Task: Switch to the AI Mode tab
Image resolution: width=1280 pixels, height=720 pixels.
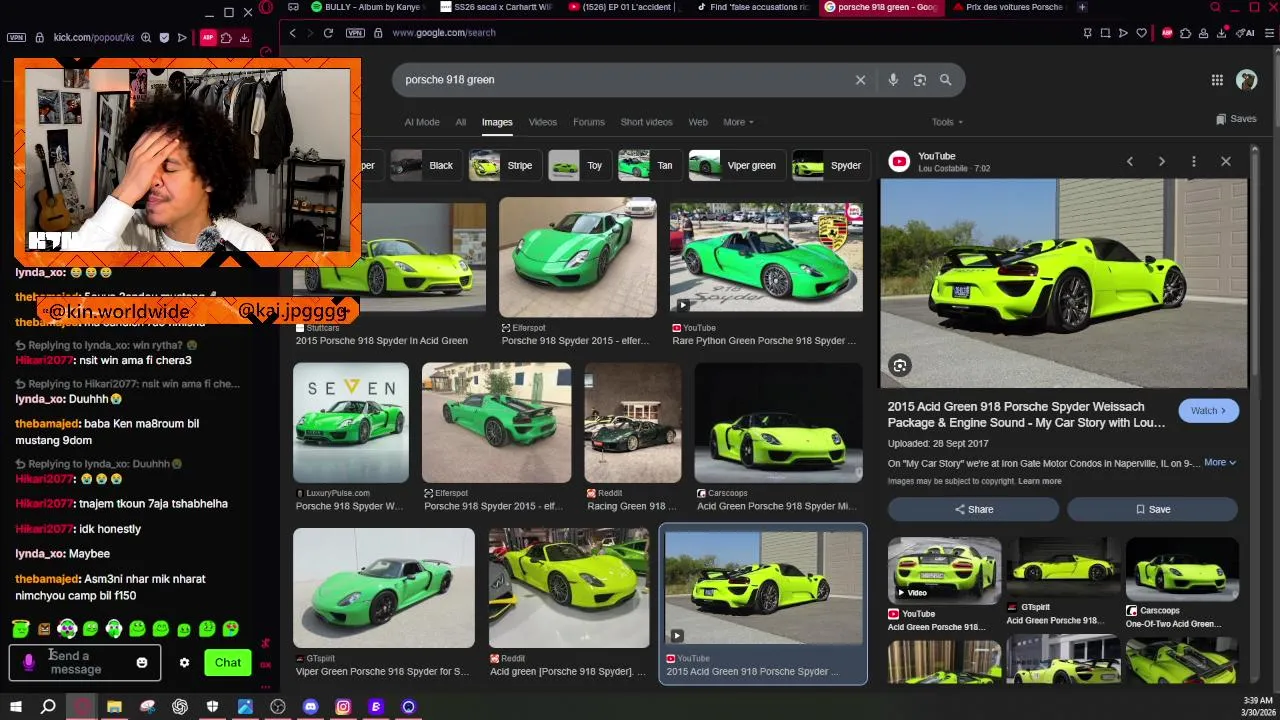Action: click(422, 122)
